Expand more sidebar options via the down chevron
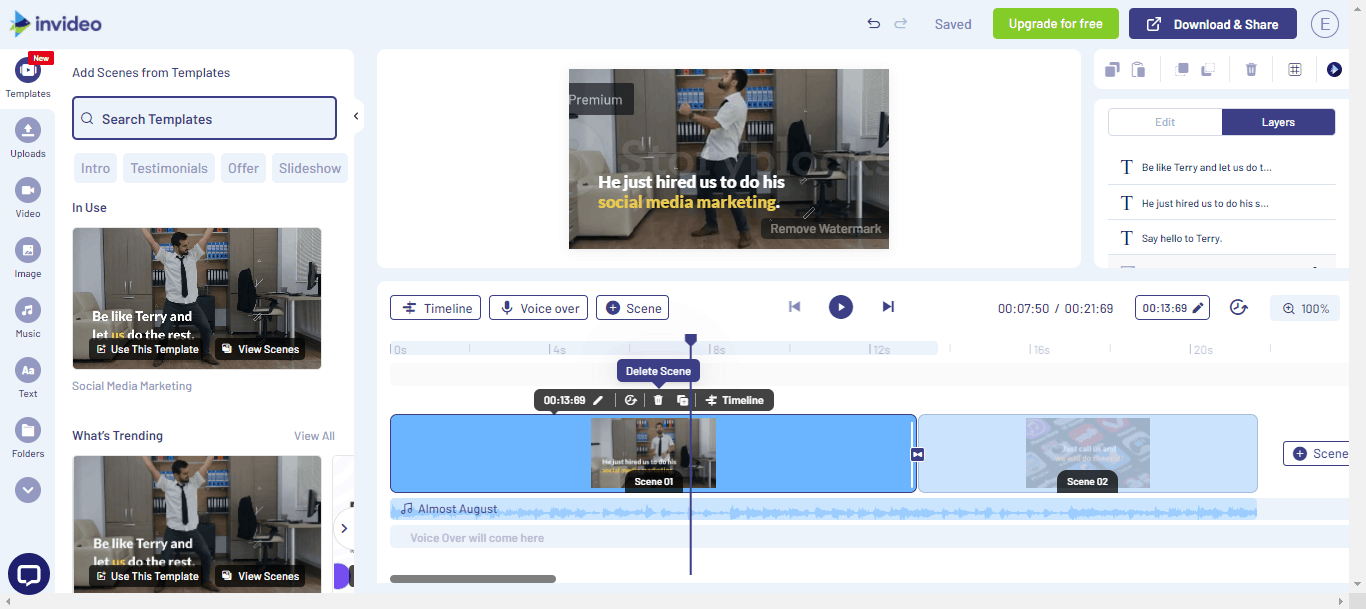 (28, 489)
